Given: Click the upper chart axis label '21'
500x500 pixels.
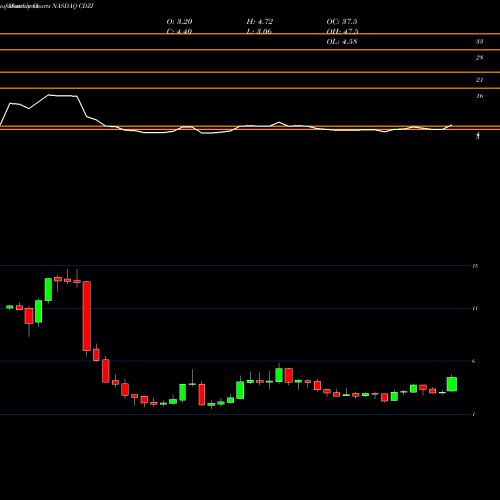Looking at the screenshot, I should click(x=479, y=80).
